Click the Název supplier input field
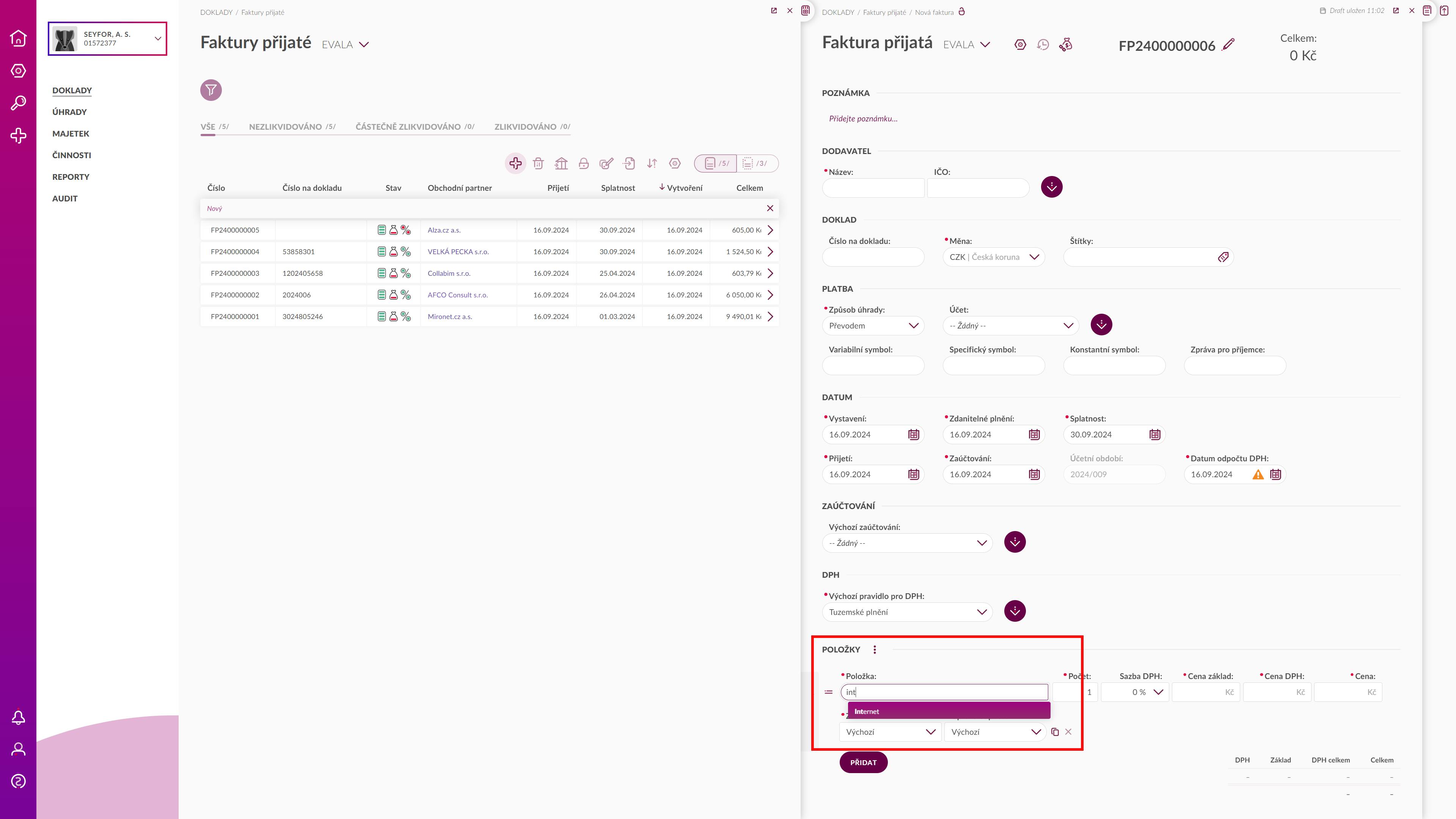 point(873,188)
